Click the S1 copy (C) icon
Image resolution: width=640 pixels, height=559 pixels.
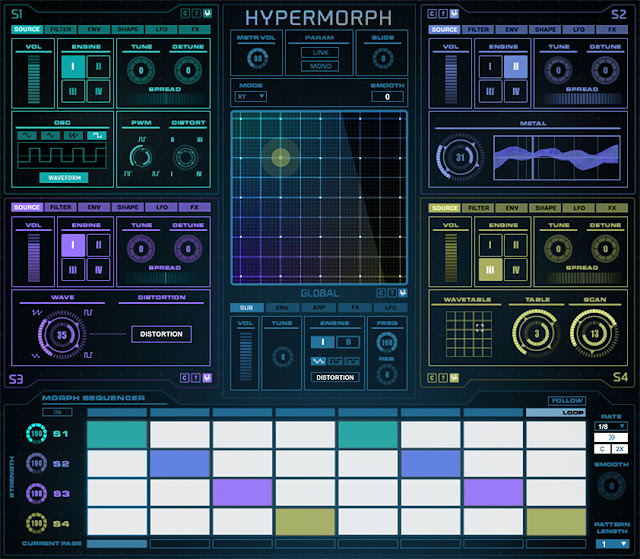185,13
